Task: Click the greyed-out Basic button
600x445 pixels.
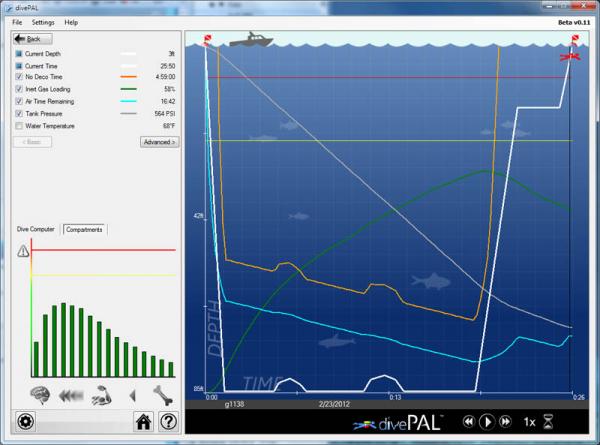Action: coord(33,142)
